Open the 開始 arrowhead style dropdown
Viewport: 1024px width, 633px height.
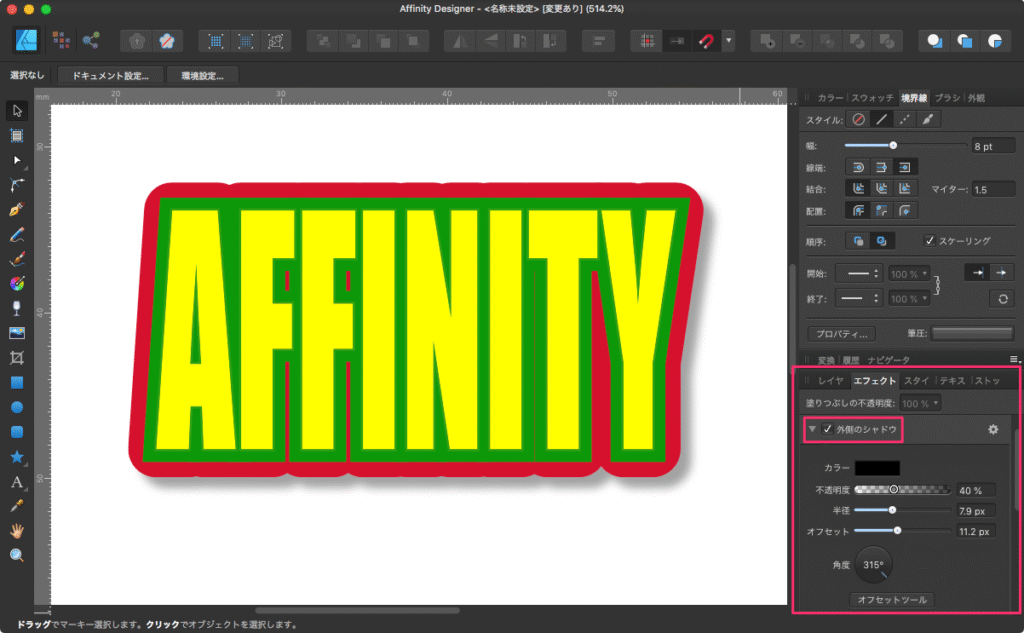tap(857, 273)
